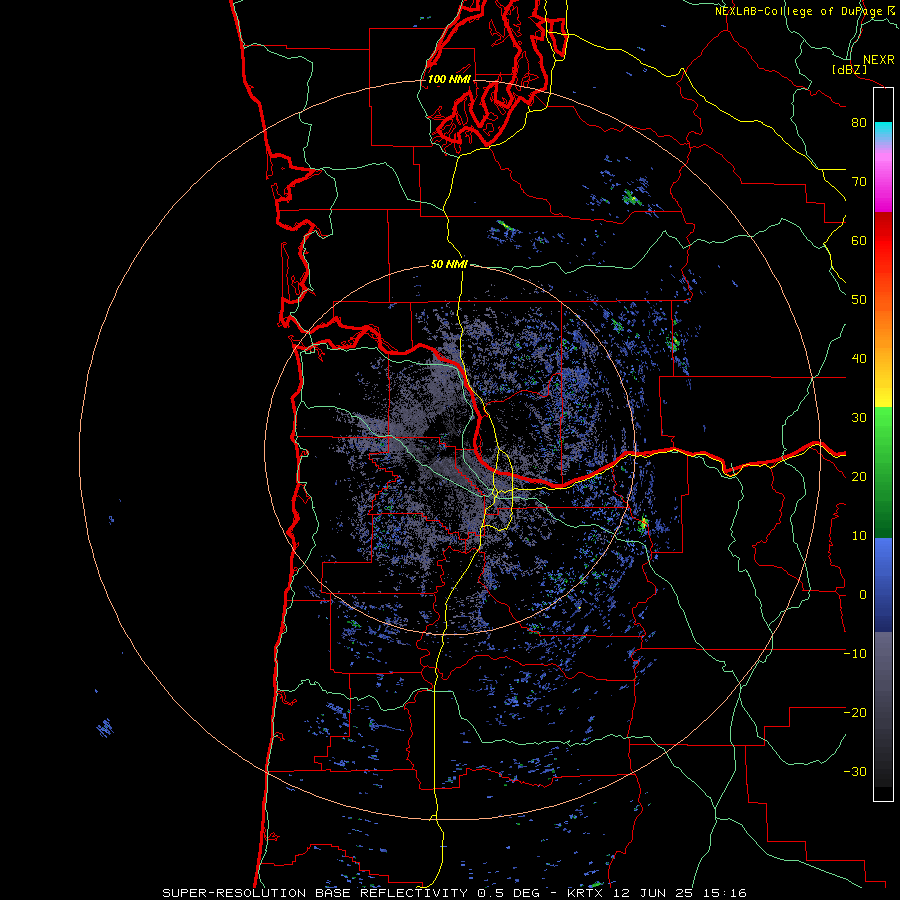This screenshot has width=900, height=900.
Task: Click the '12 JUN 25 15:16' timestamp
Action: tap(680, 893)
